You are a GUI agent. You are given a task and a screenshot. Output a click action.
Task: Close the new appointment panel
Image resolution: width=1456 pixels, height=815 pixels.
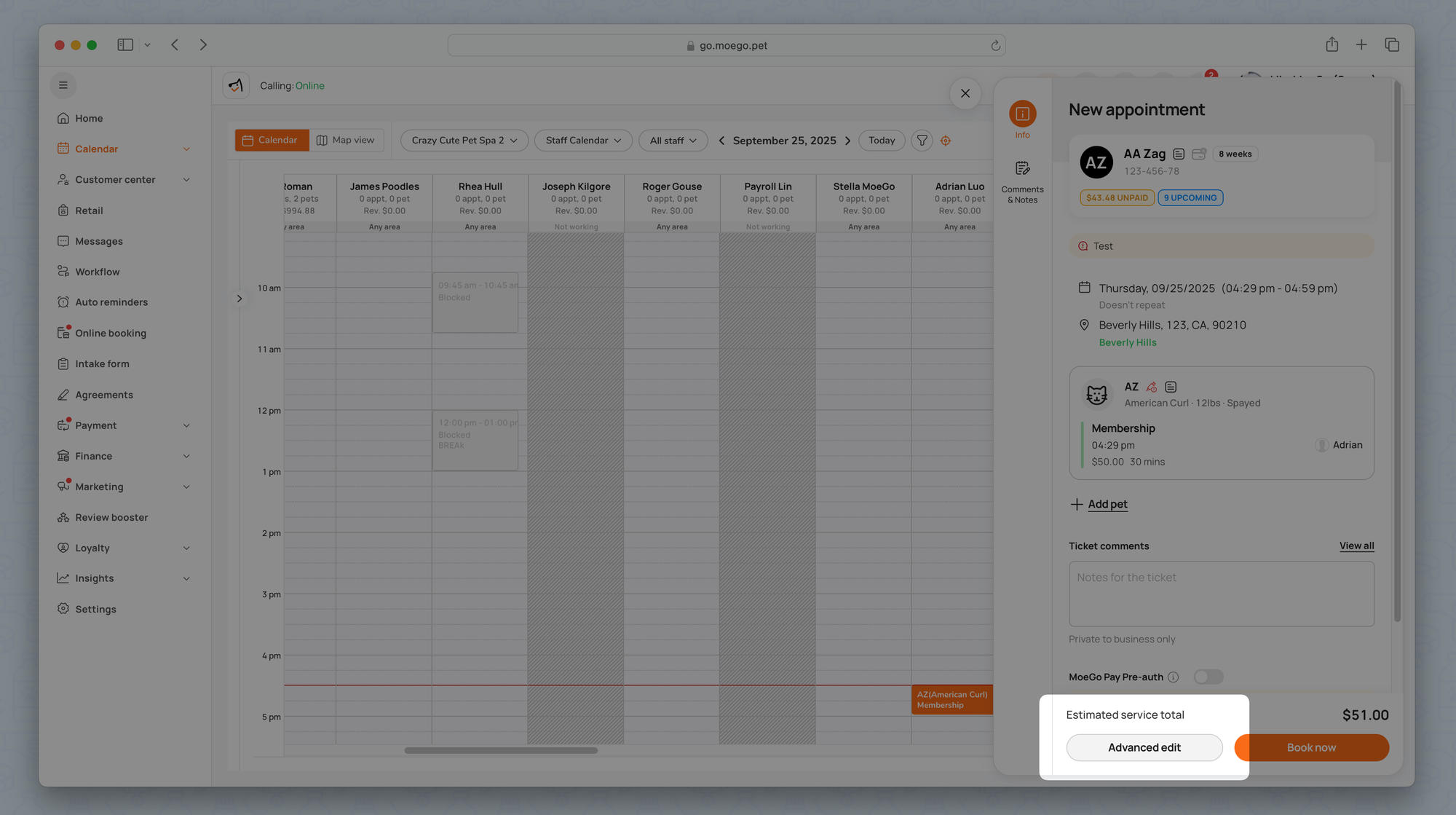[x=965, y=93]
